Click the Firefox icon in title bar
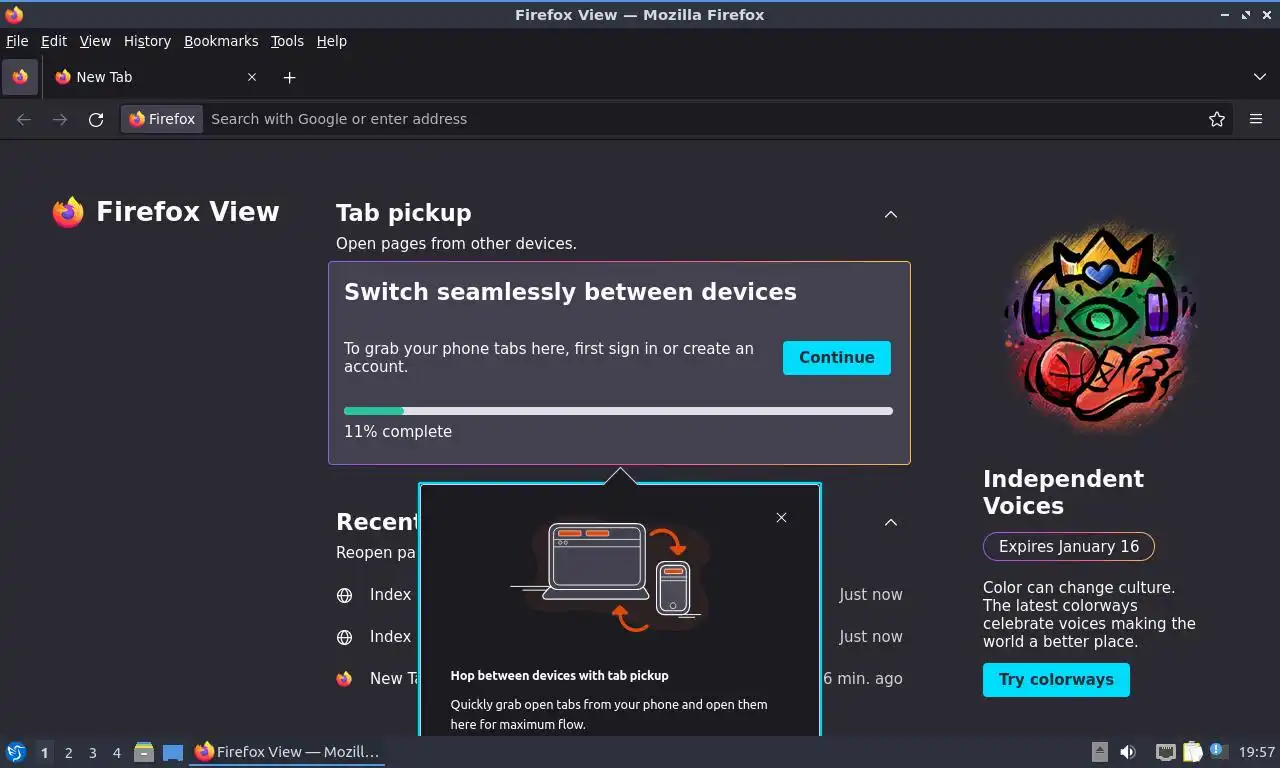This screenshot has height=768, width=1280. click(14, 15)
